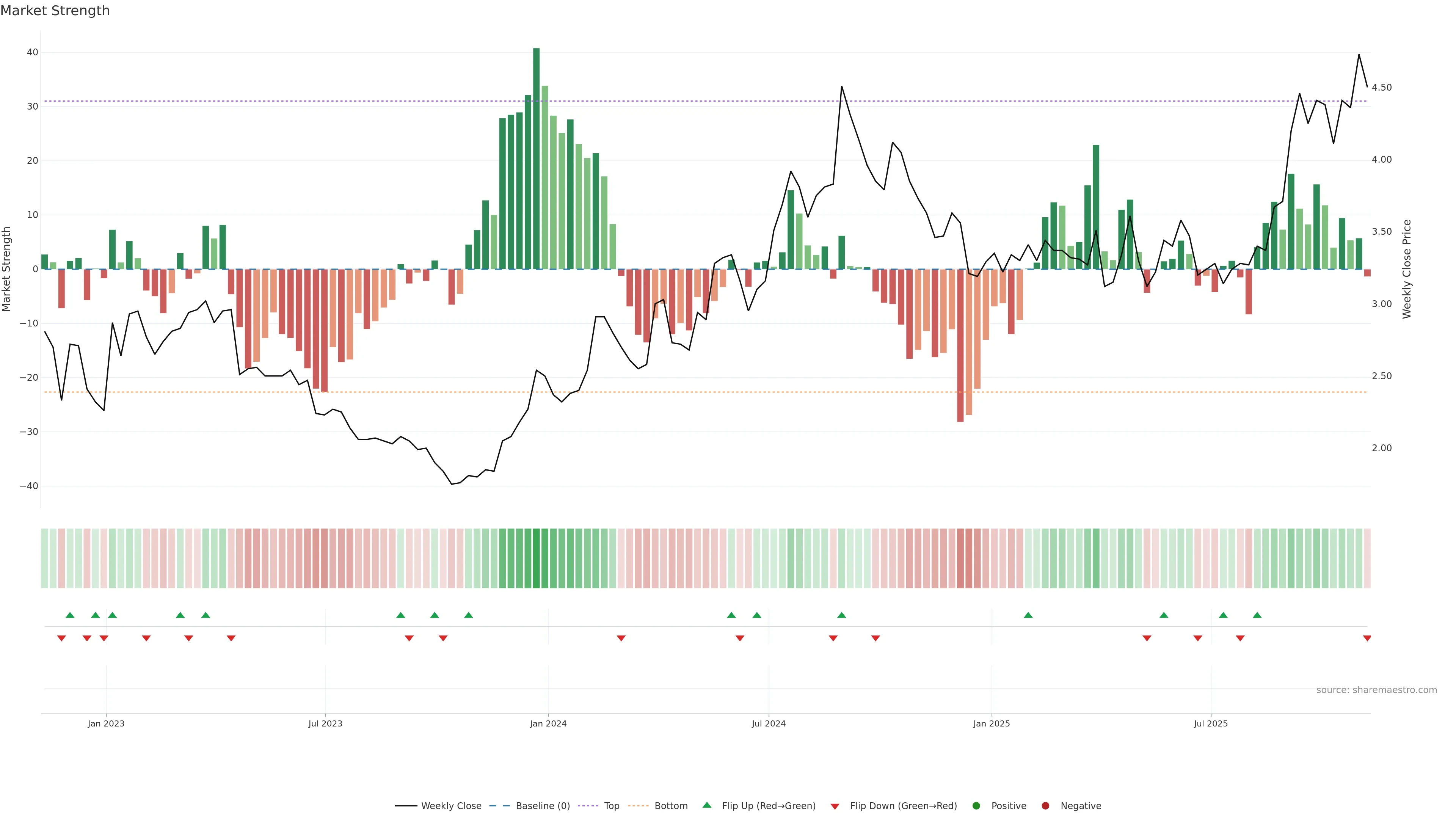Click the 4.50 right-axis tick label

1381,88
